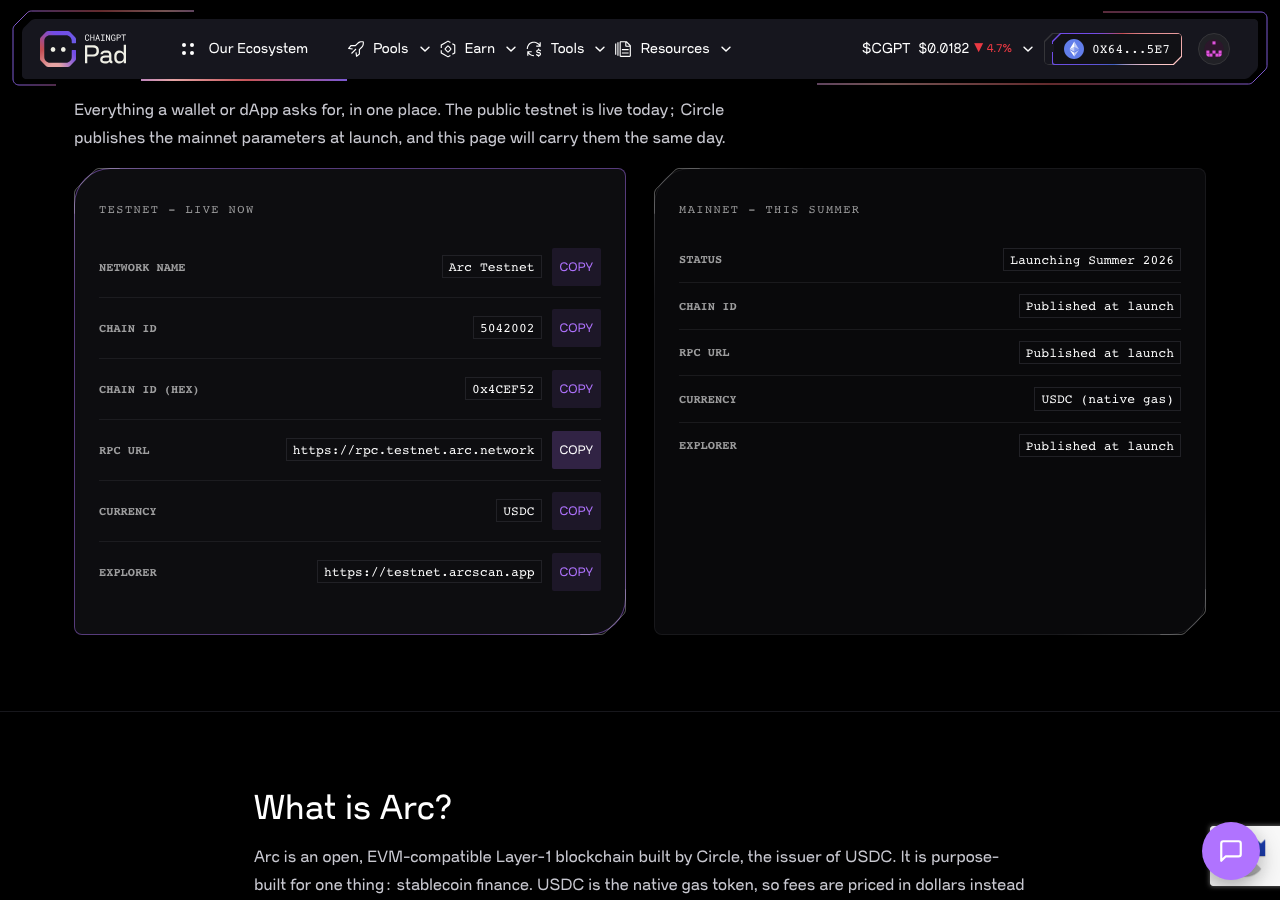Viewport: 1280px width, 900px height.
Task: Click the TESTNET - LIVE NOW heading
Action: pyautogui.click(x=177, y=210)
